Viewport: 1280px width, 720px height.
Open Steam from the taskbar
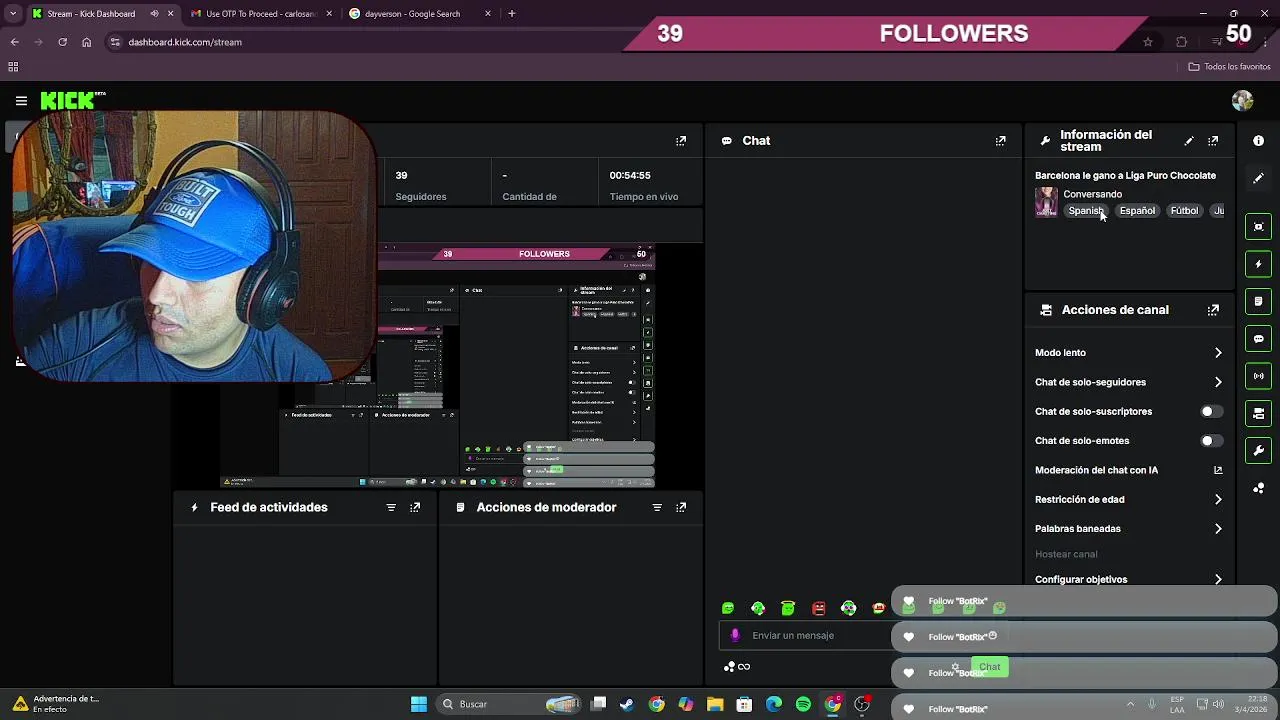pos(627,704)
